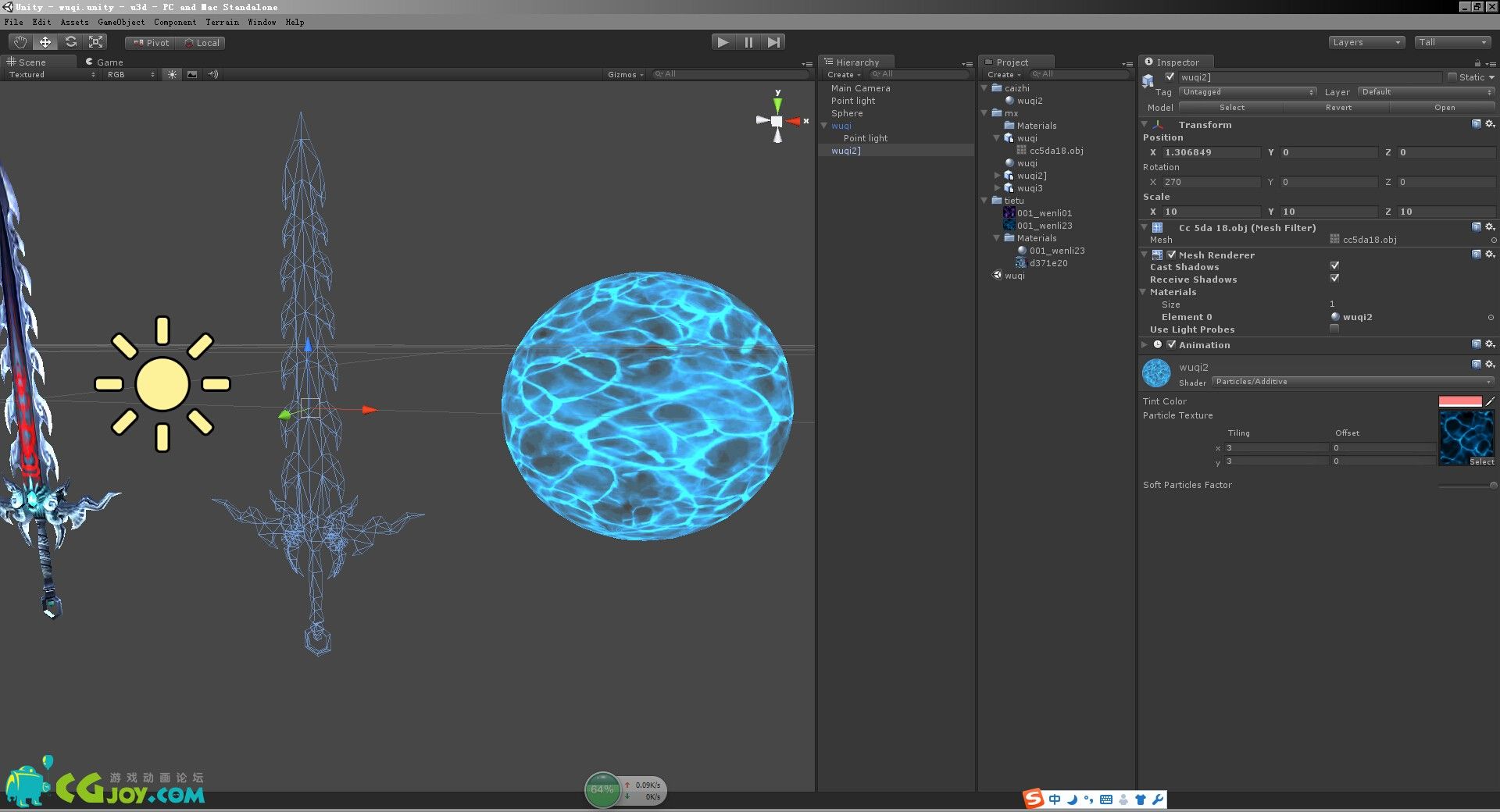
Task: Open Transform component help icon
Action: pyautogui.click(x=1476, y=124)
